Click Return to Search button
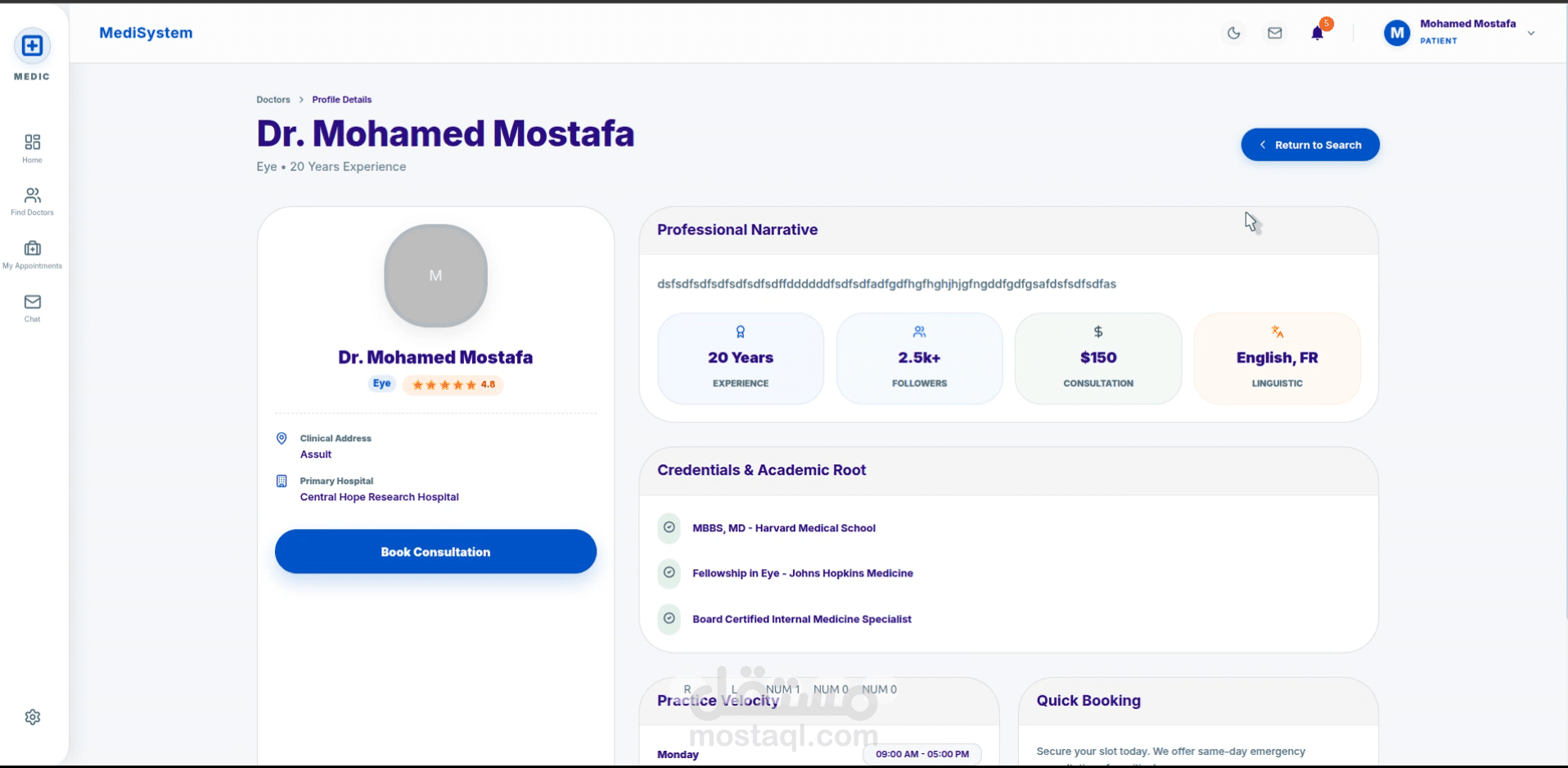Image resolution: width=1568 pixels, height=768 pixels. (1310, 145)
